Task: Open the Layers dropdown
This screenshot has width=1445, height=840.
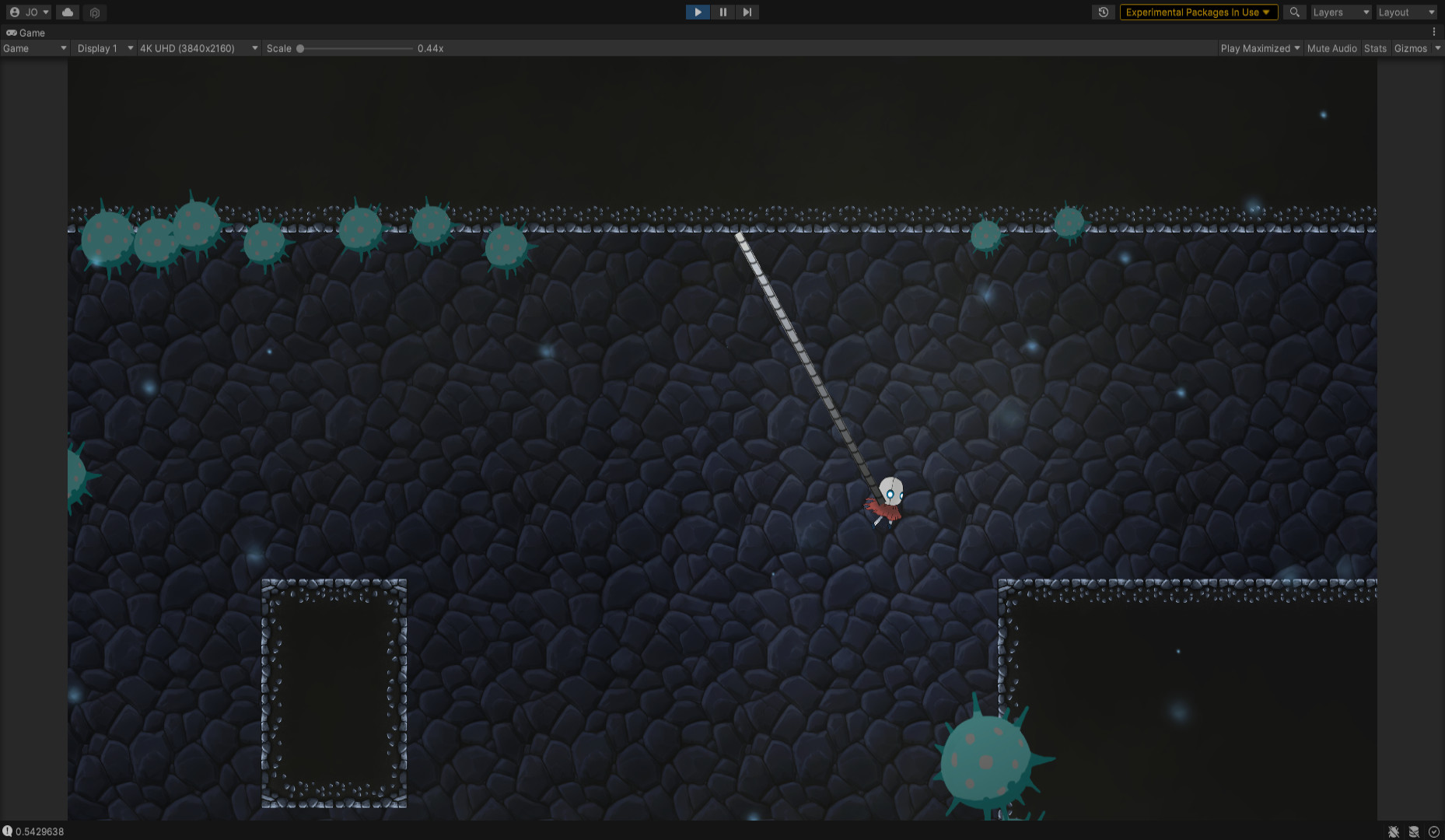Action: [x=1341, y=12]
